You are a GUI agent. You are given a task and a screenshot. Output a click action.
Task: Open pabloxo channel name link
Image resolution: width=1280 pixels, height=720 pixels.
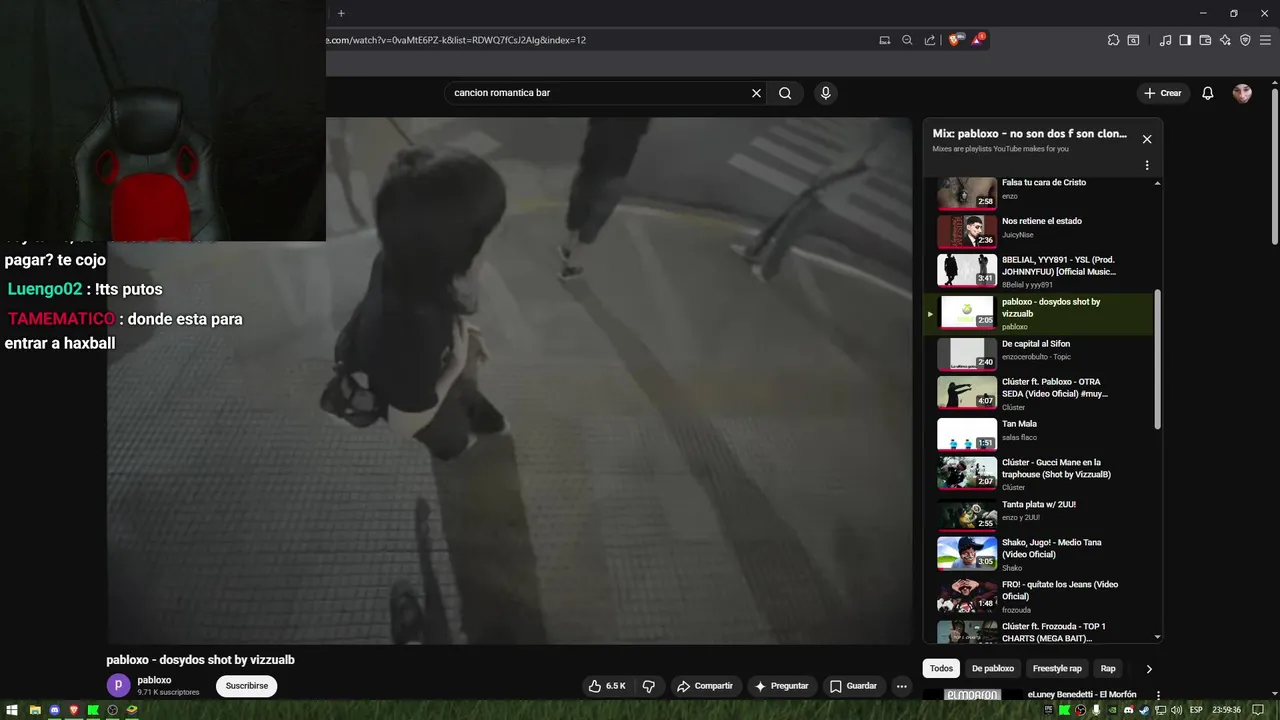pos(154,680)
